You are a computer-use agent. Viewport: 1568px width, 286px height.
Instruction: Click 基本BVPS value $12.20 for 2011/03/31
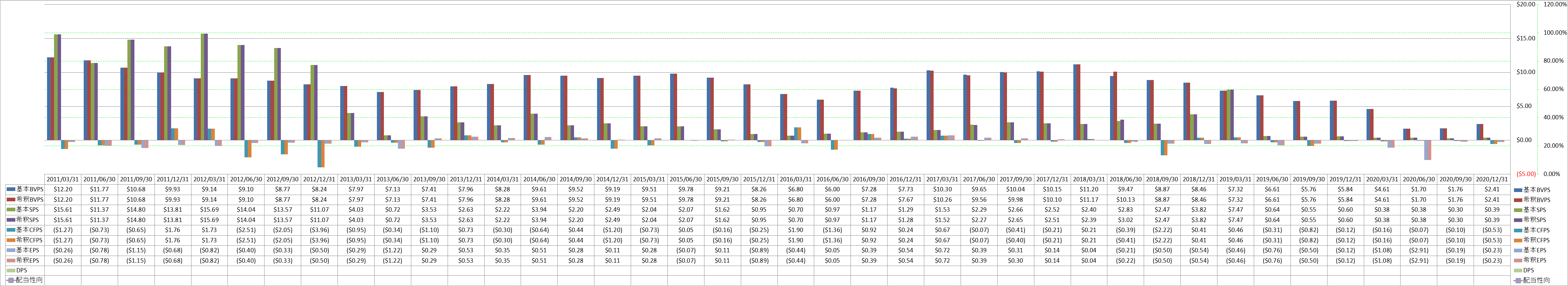[x=63, y=189]
